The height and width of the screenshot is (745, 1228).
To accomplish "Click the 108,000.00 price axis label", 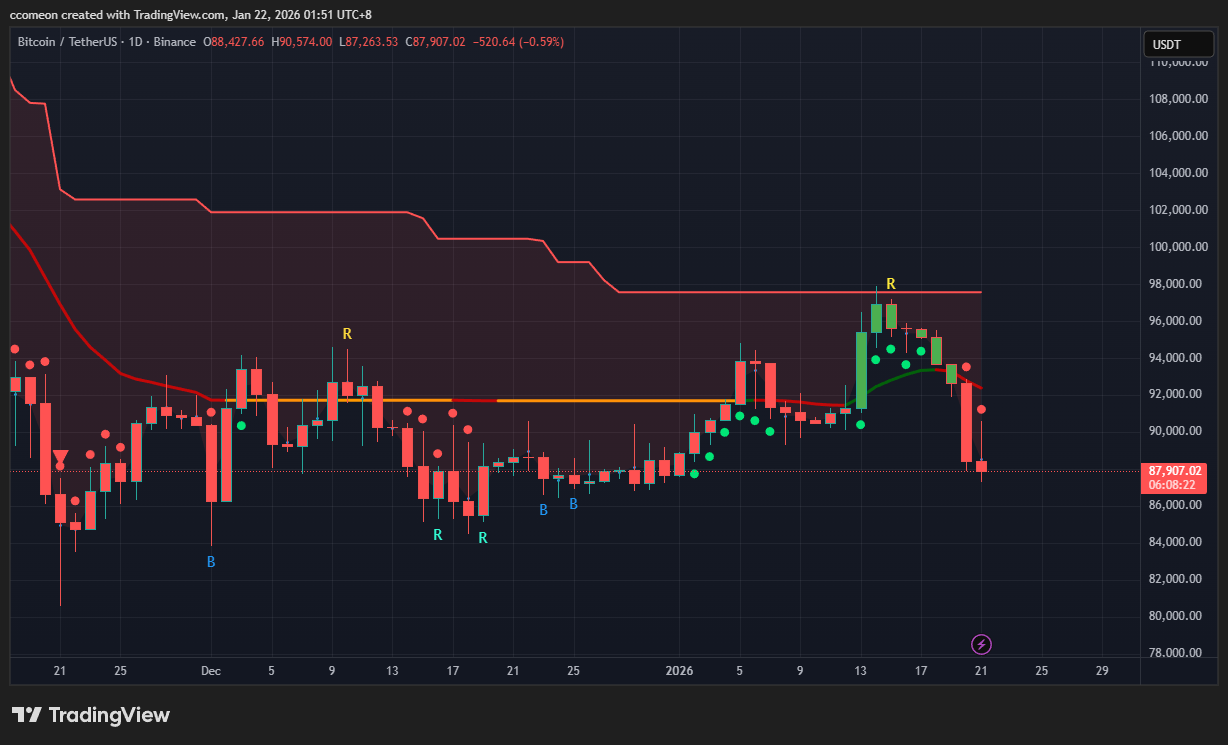I will pyautogui.click(x=1179, y=99).
